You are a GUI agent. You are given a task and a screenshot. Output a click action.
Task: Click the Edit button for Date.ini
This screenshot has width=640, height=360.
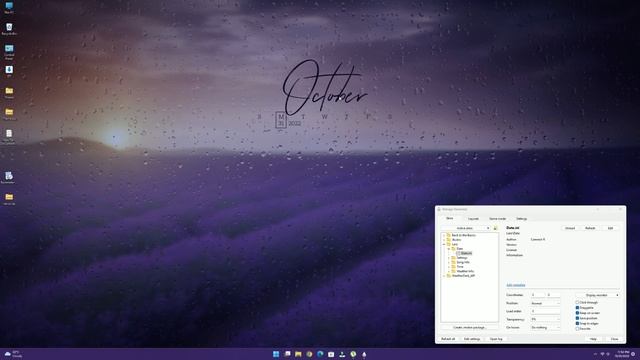point(610,228)
